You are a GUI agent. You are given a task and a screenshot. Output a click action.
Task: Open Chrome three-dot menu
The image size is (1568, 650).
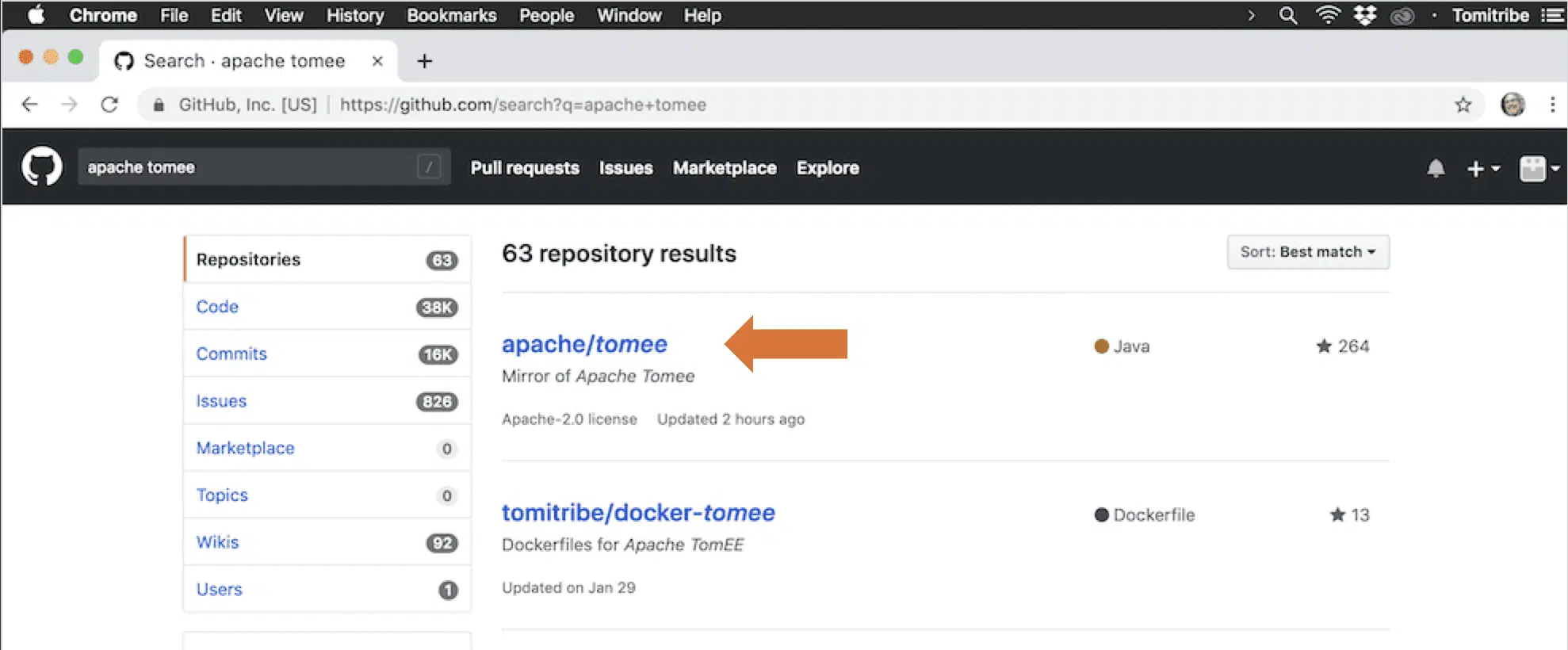(1551, 105)
